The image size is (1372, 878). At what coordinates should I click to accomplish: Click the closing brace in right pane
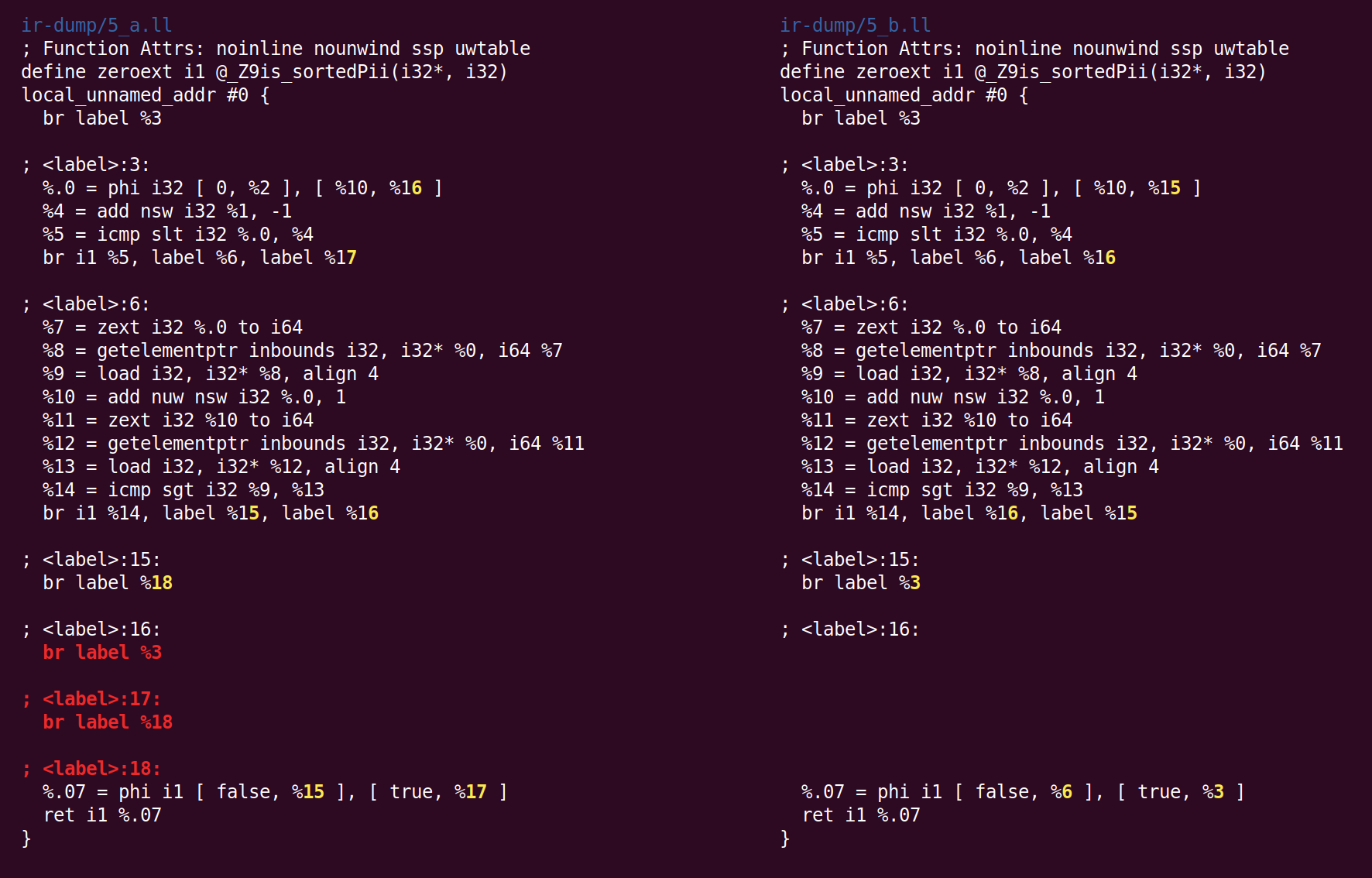(x=785, y=839)
